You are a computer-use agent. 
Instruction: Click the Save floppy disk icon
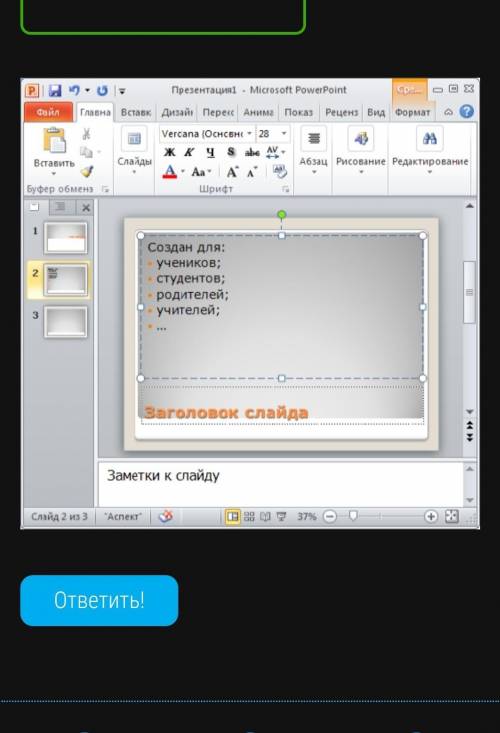tap(55, 90)
